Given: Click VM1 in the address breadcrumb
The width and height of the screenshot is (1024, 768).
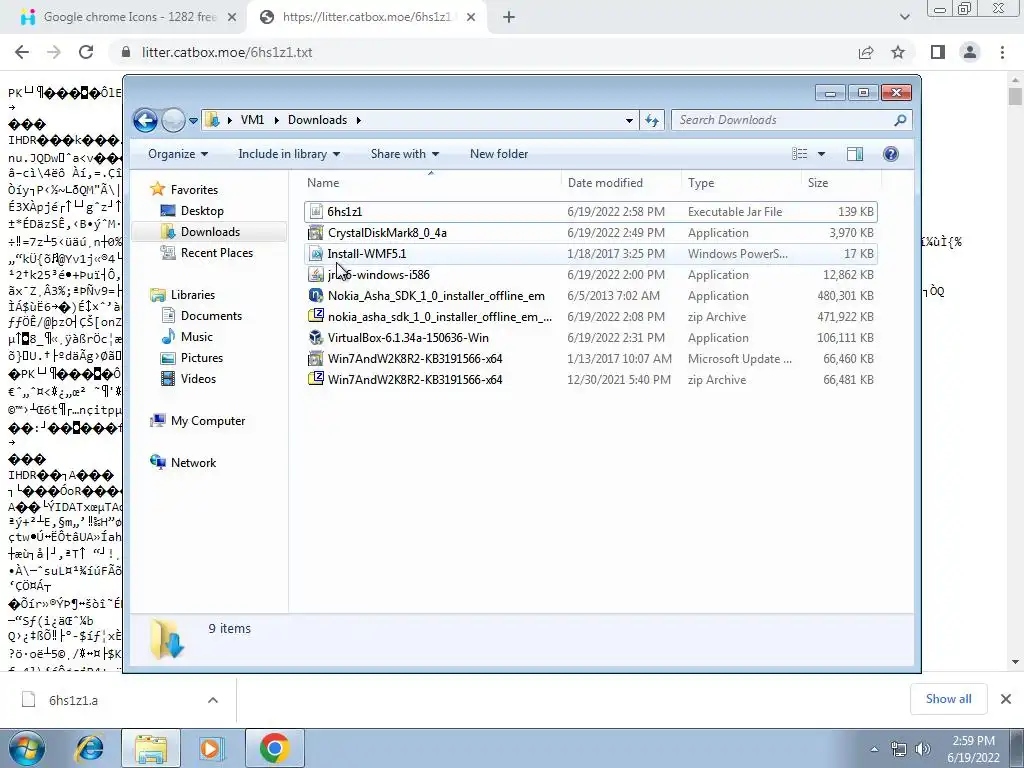Looking at the screenshot, I should 252,120.
